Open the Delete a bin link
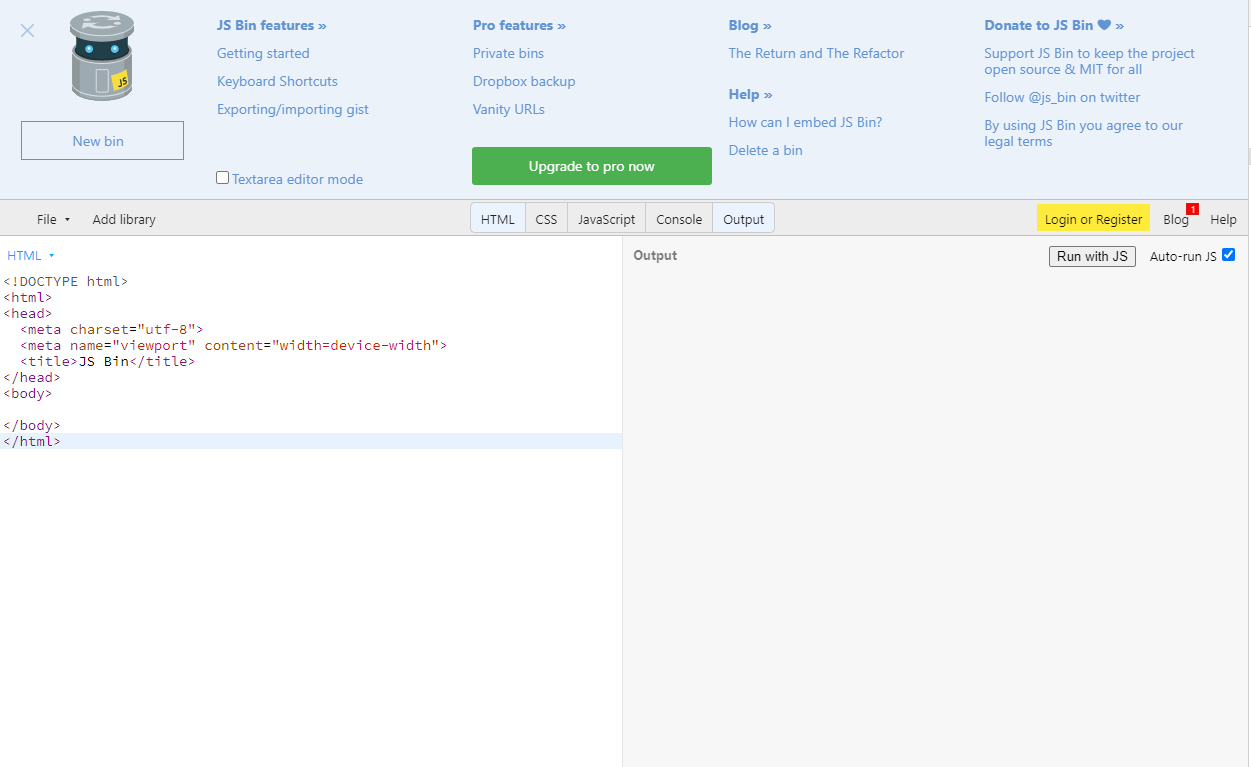Screen dimensions: 1251x767 [765, 150]
